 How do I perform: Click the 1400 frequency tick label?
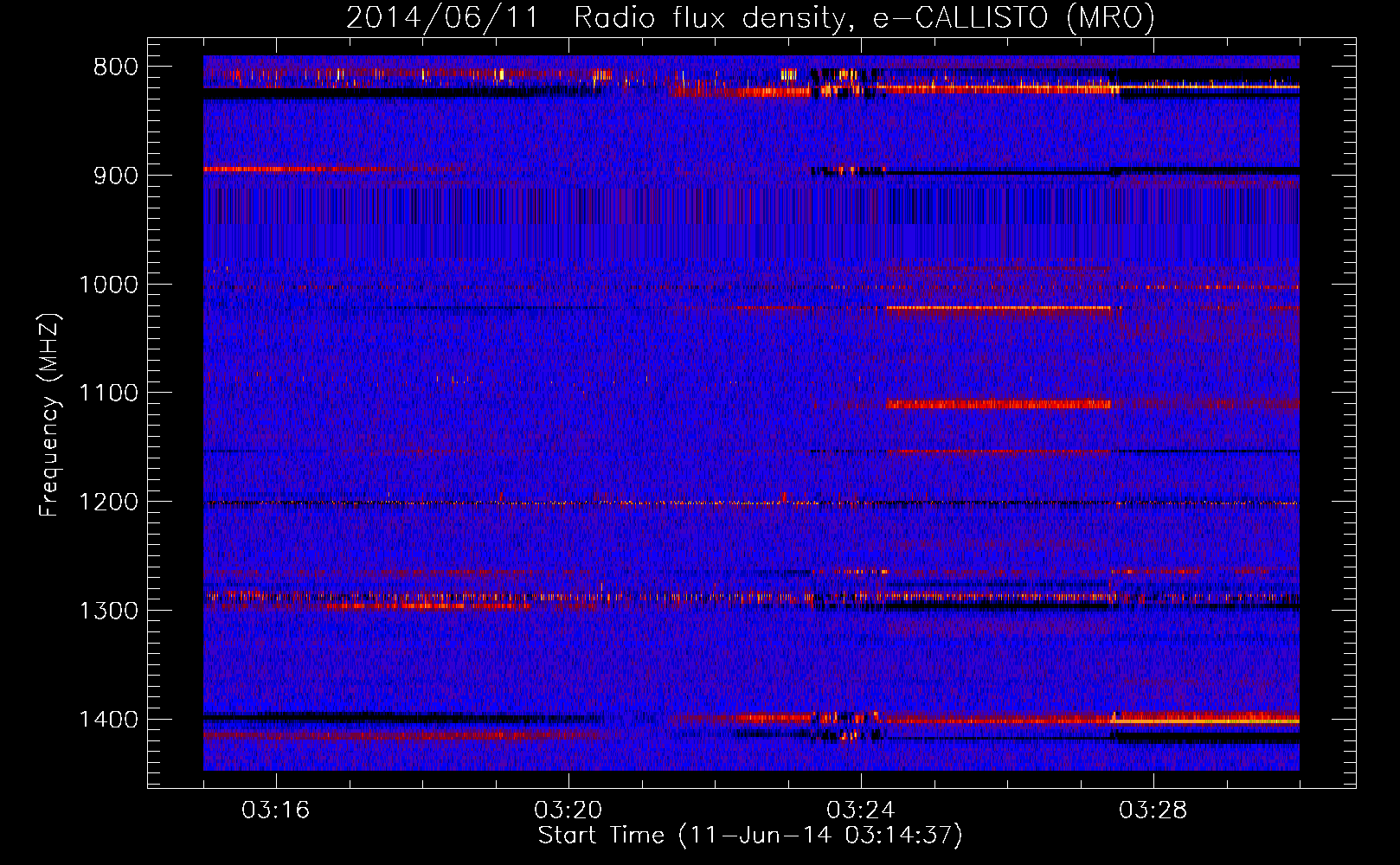[108, 720]
